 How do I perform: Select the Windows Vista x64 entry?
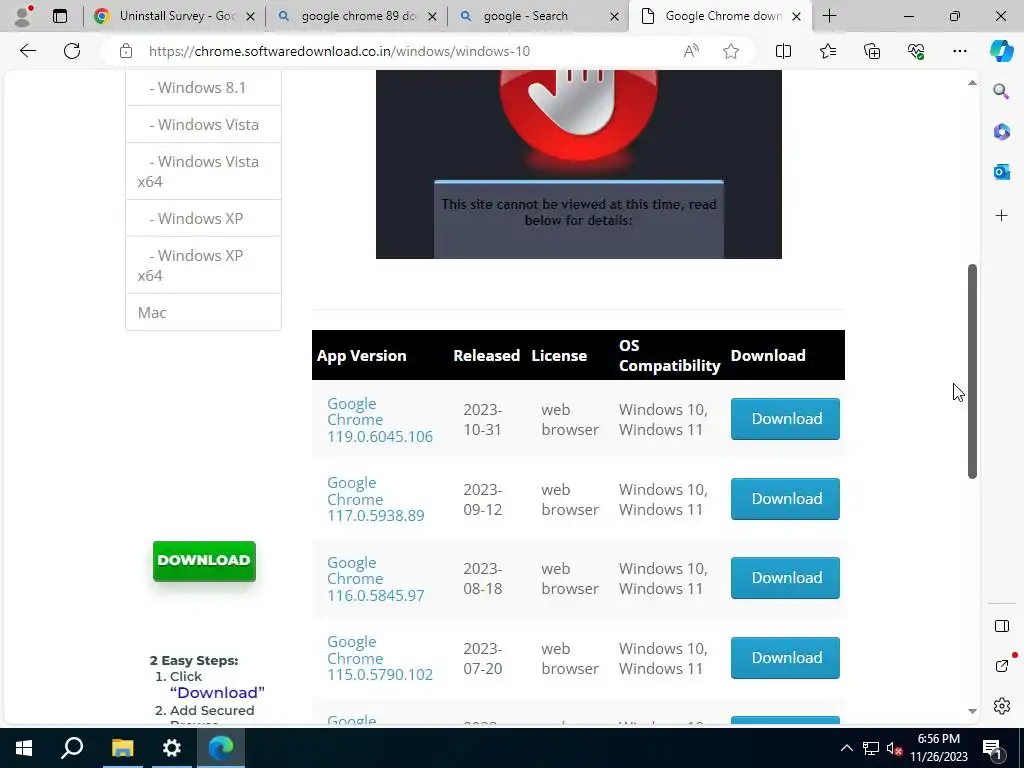[203, 171]
